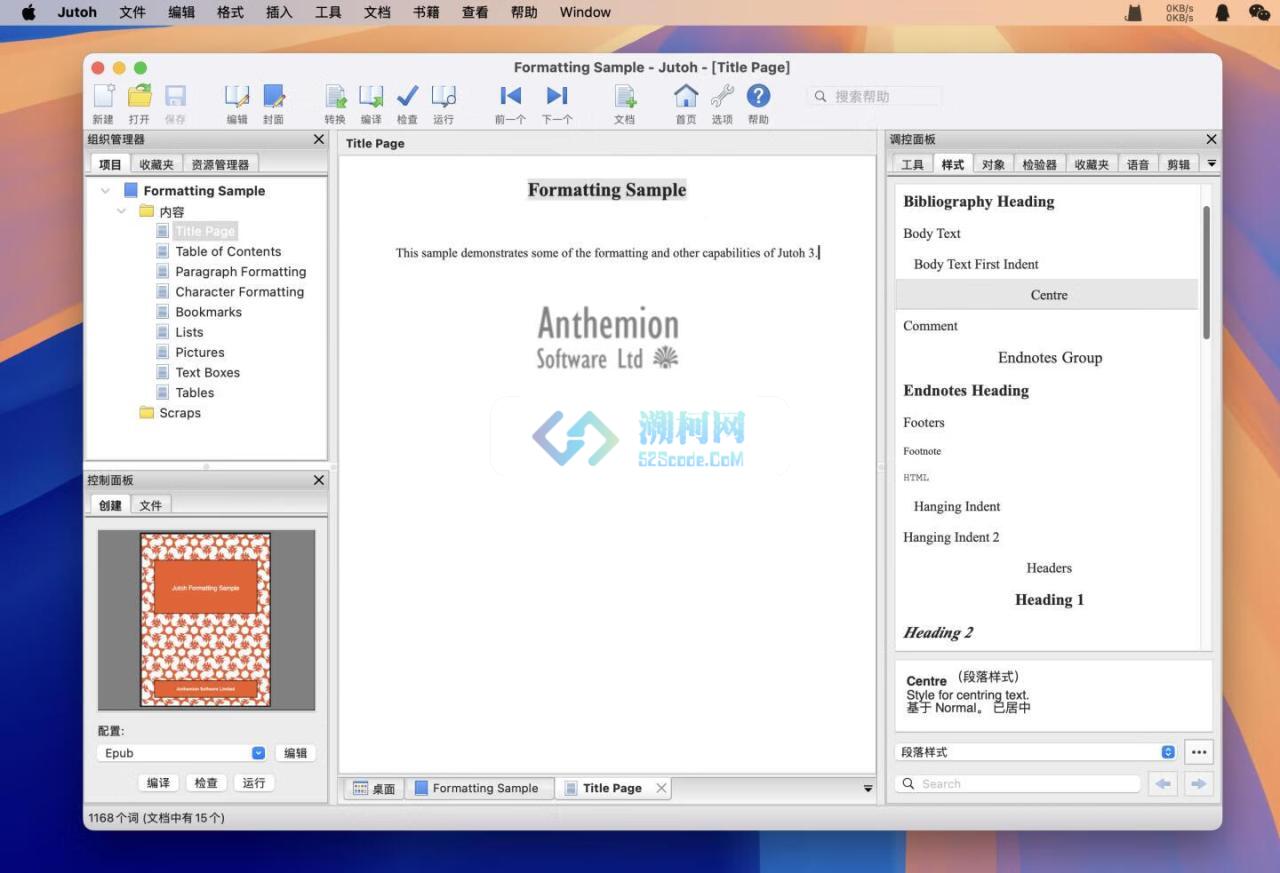The height and width of the screenshot is (873, 1280).
Task: Click the Document (文档) toolbar icon
Action: [x=624, y=96]
